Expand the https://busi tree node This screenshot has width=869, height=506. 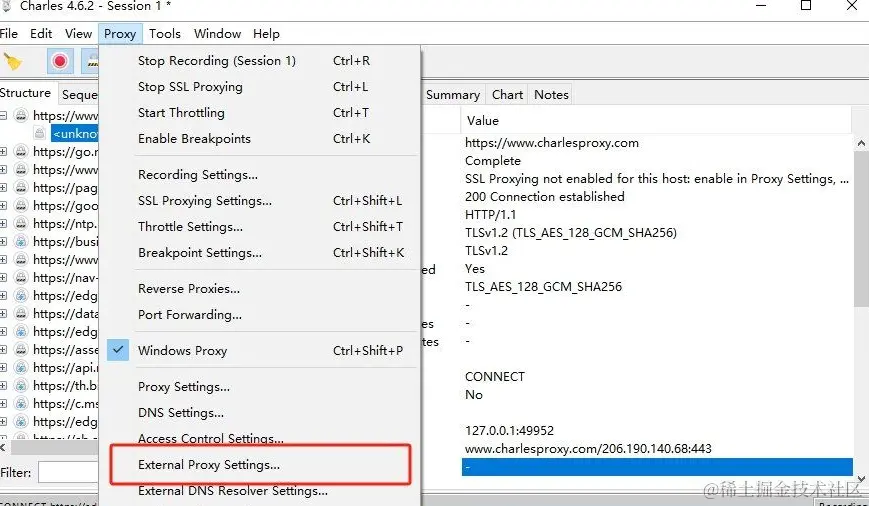click(3, 242)
